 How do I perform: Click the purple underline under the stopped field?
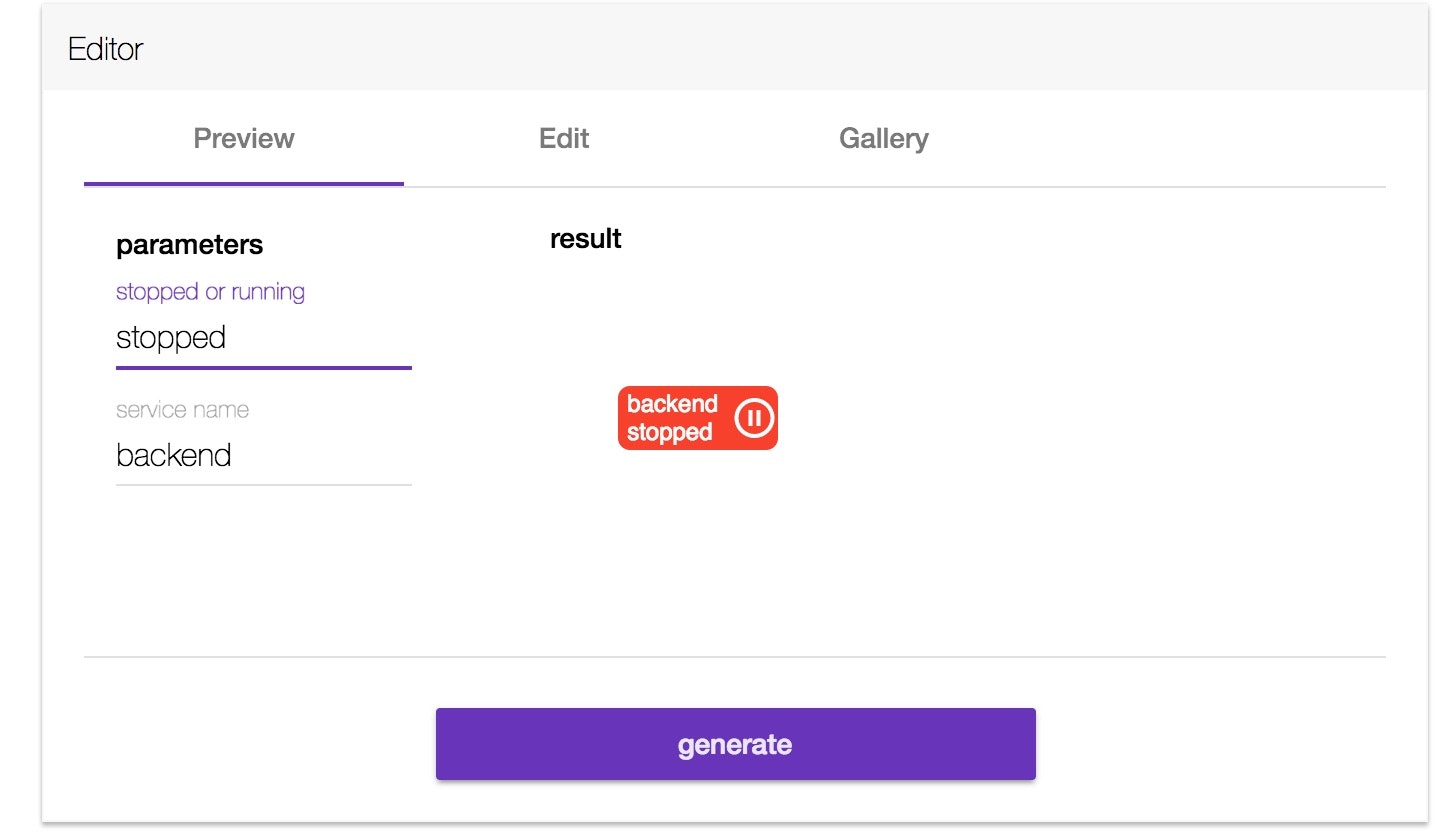(263, 369)
